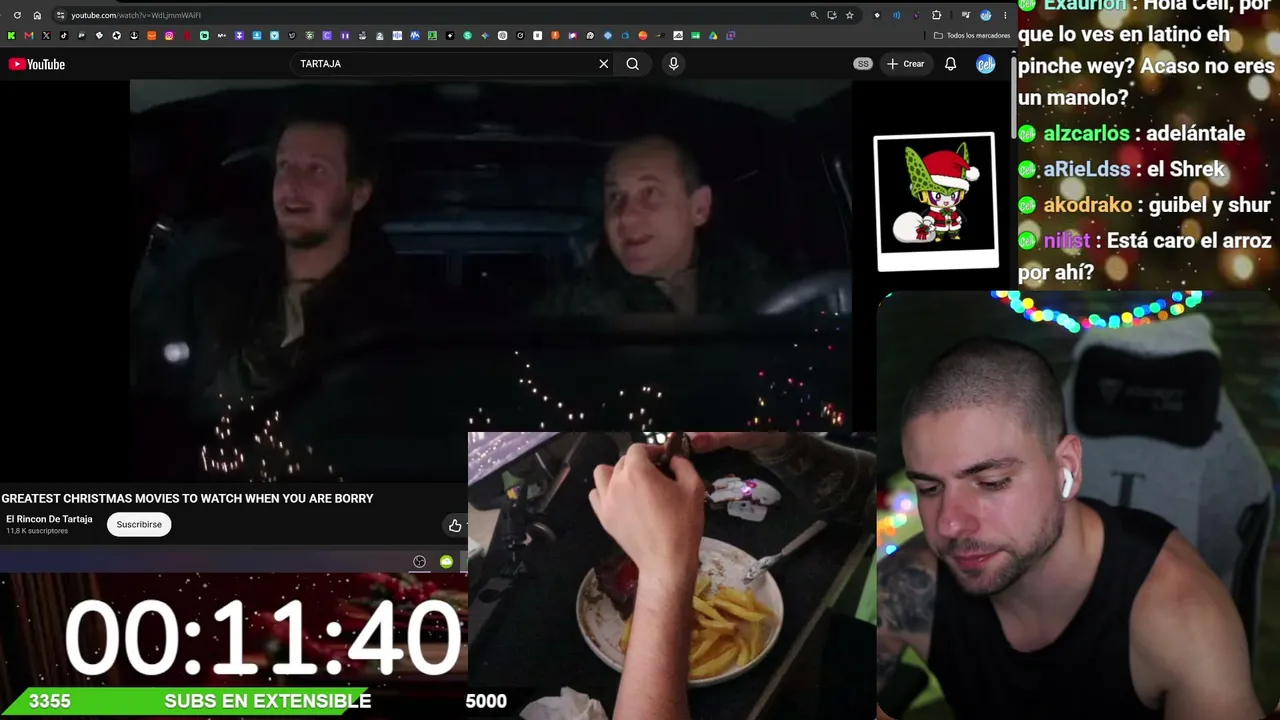Open the Instagram bookmark
Screen dimensions: 1280x720
coord(169,36)
